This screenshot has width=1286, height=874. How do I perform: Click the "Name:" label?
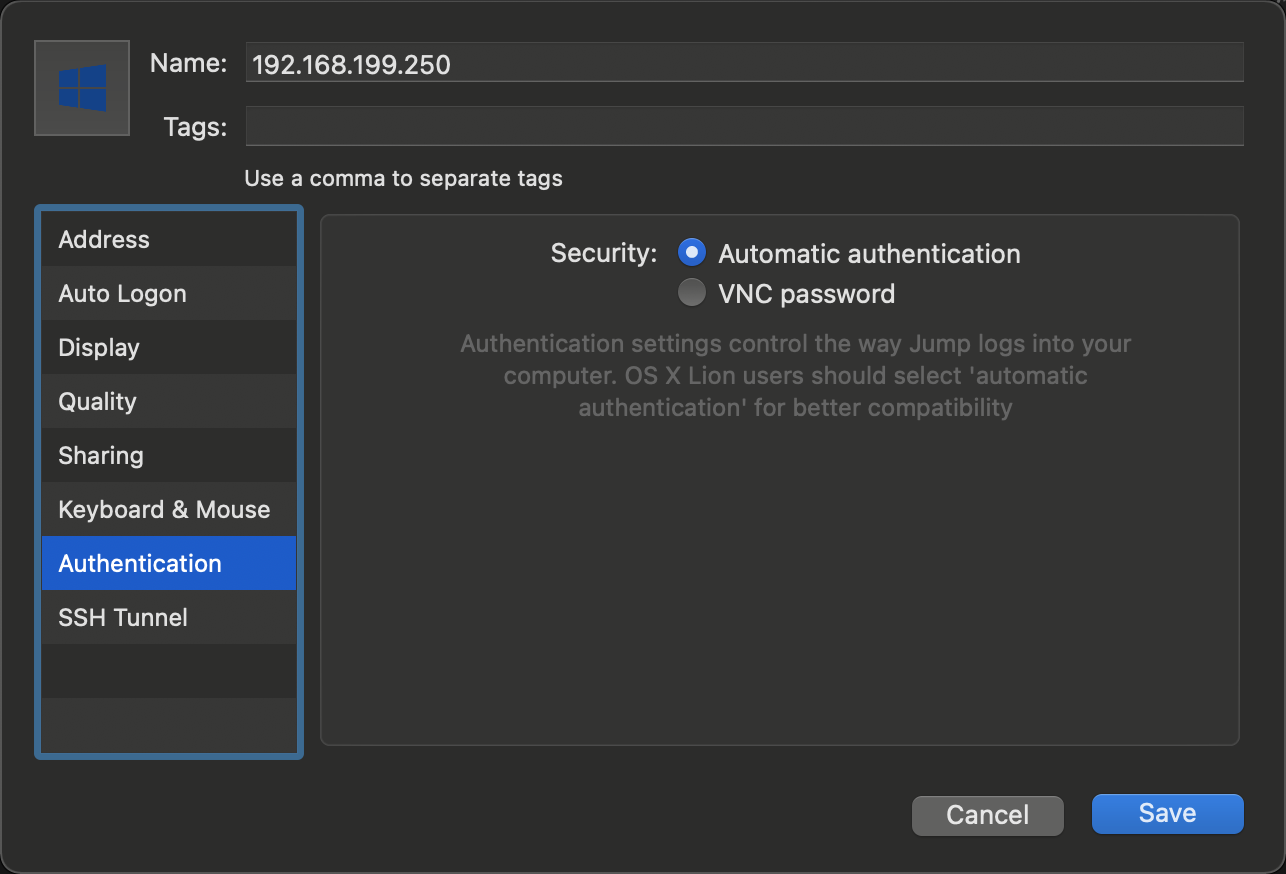(x=189, y=64)
